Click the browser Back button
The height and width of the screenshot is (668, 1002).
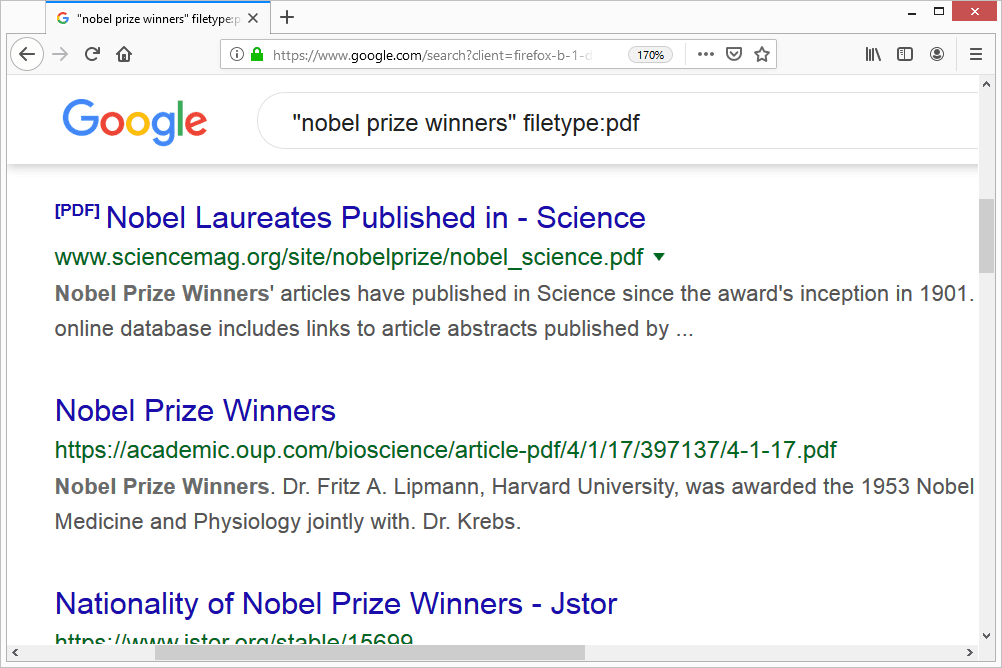(x=27, y=55)
